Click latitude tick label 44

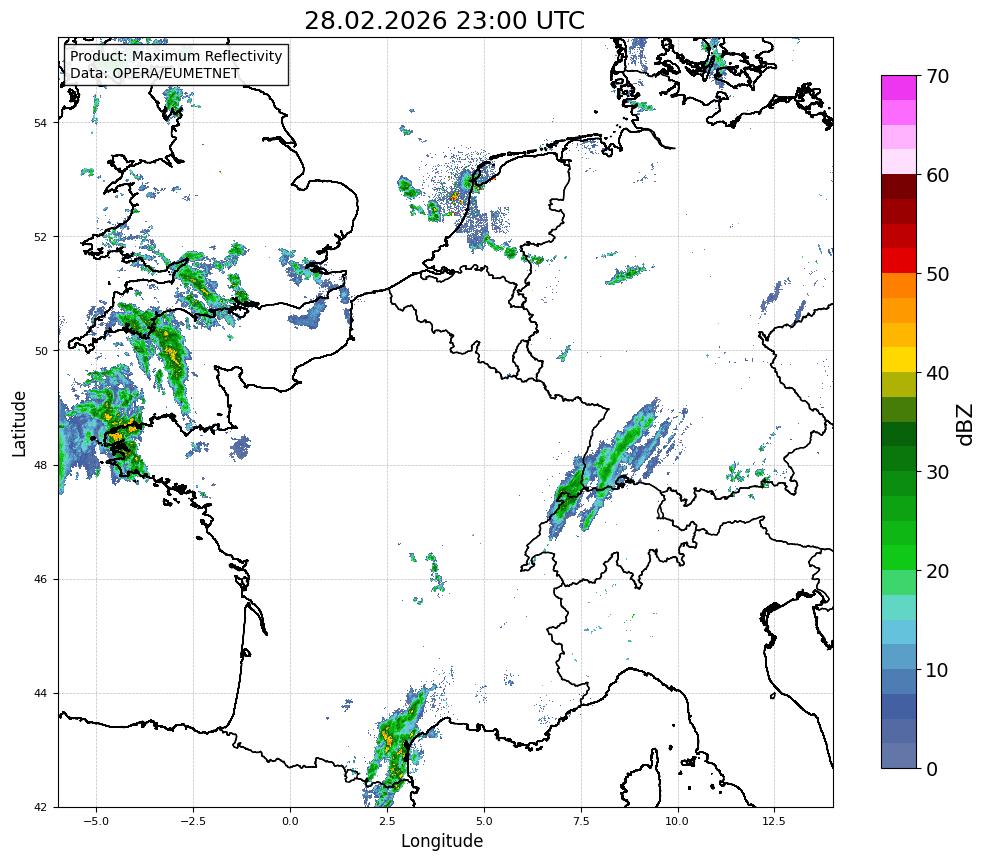pos(40,694)
